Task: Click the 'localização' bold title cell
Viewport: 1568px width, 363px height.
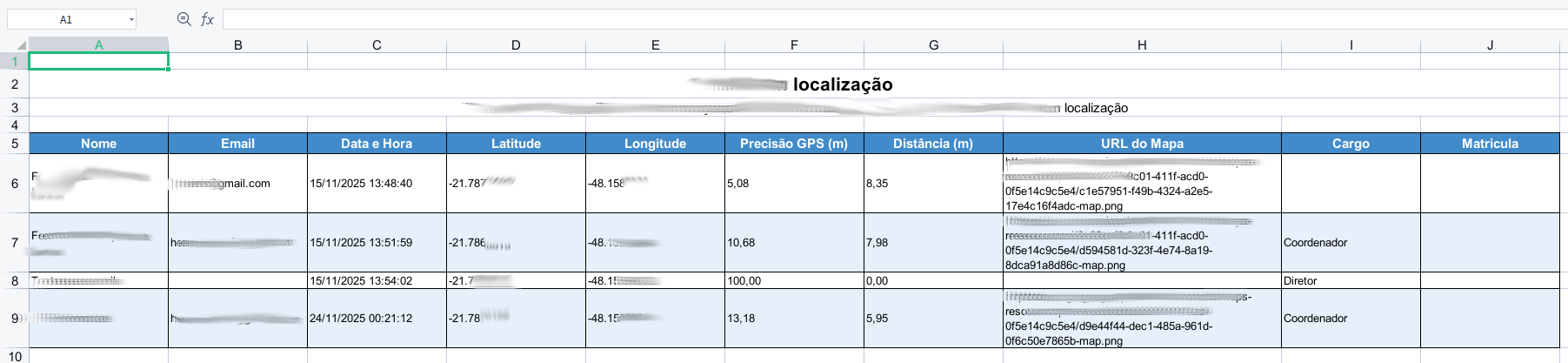Action: tap(794, 84)
